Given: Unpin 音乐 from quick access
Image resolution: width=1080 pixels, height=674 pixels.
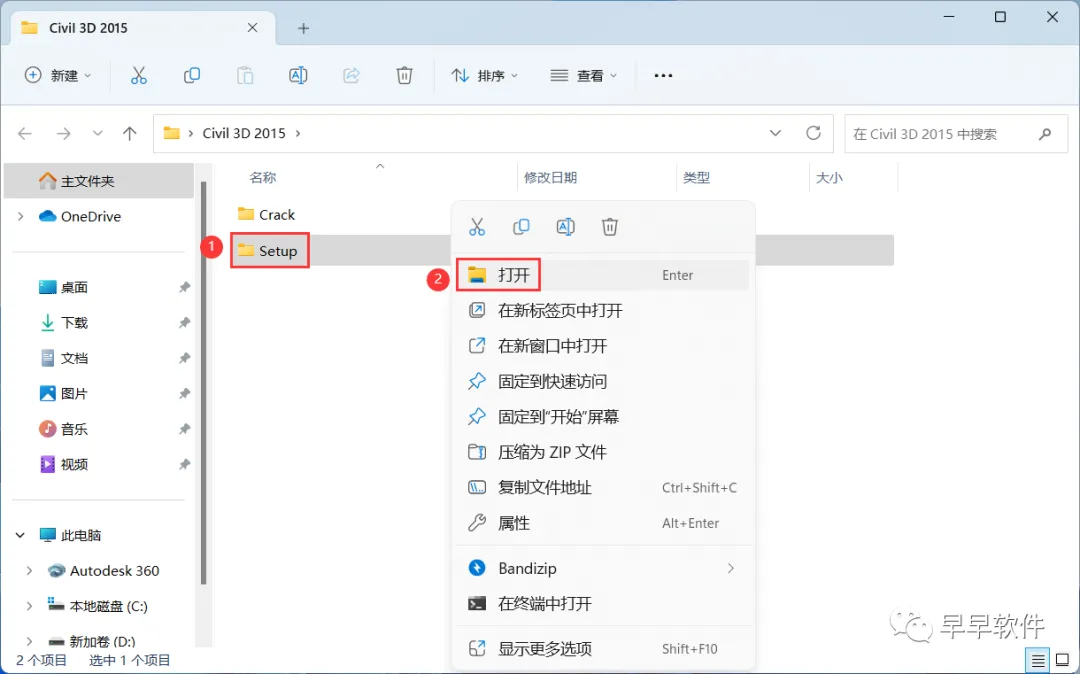Looking at the screenshot, I should [x=184, y=429].
